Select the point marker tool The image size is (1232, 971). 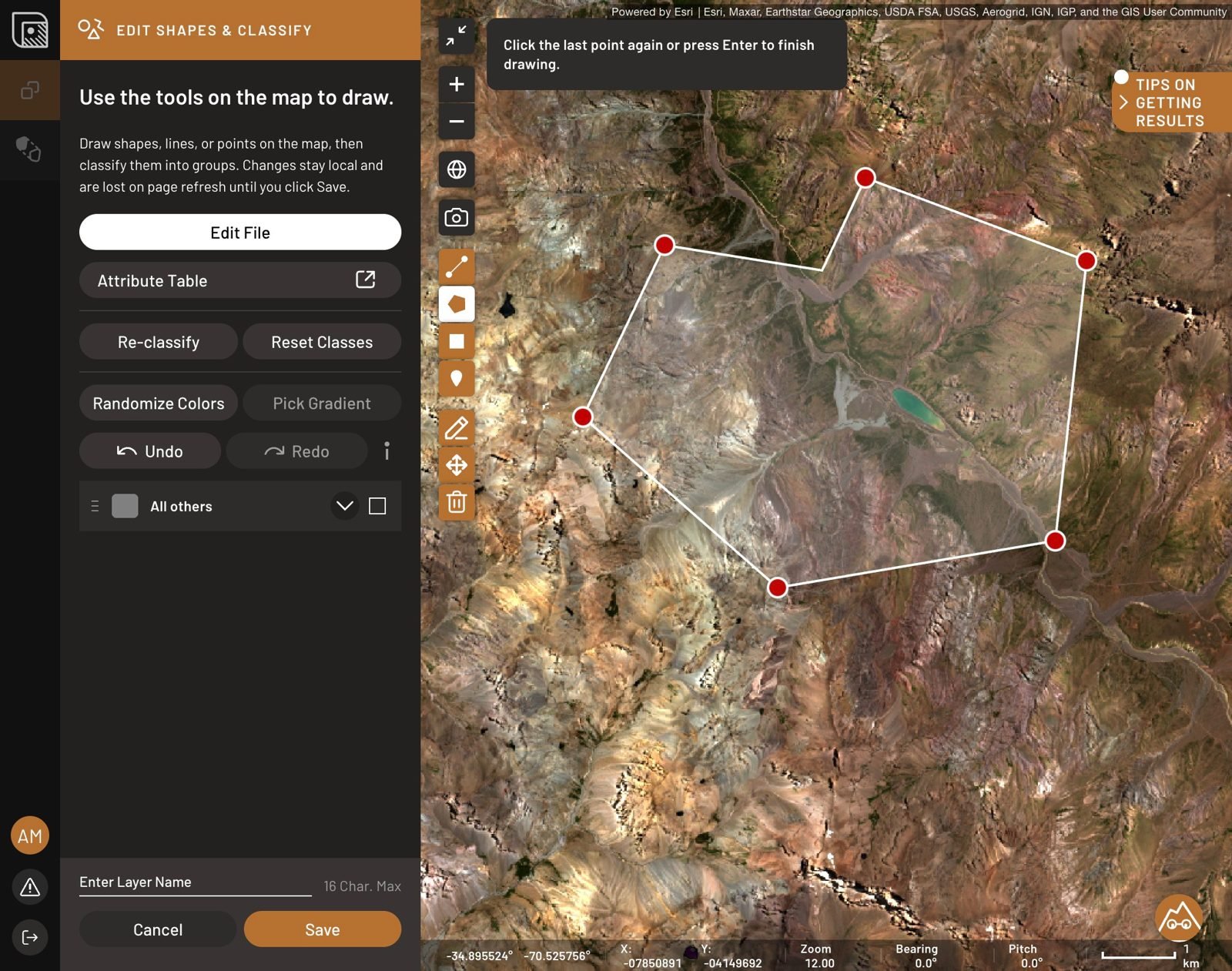pos(457,379)
